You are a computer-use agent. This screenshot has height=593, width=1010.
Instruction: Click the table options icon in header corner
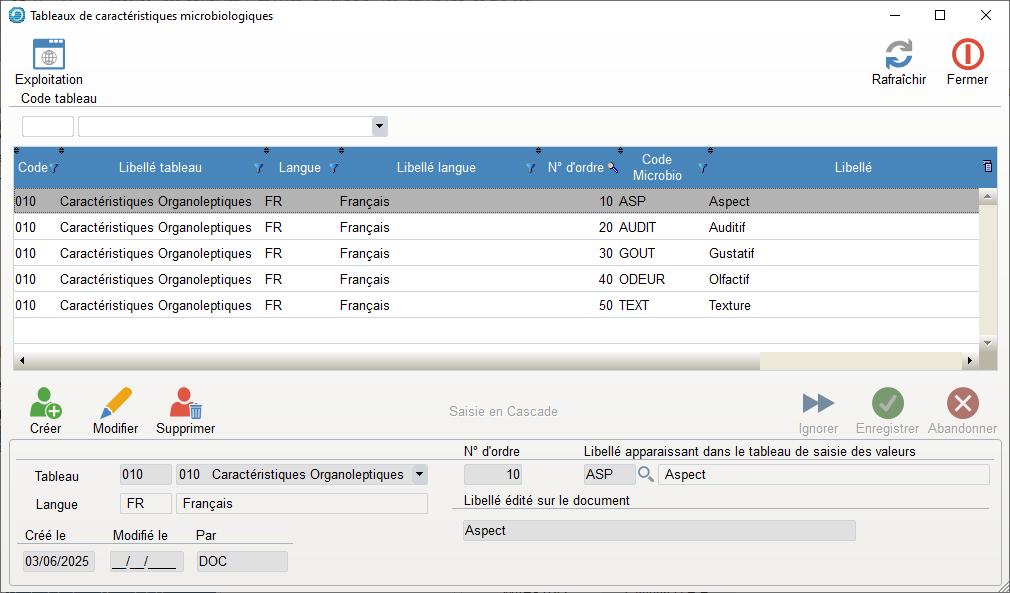coord(988,166)
